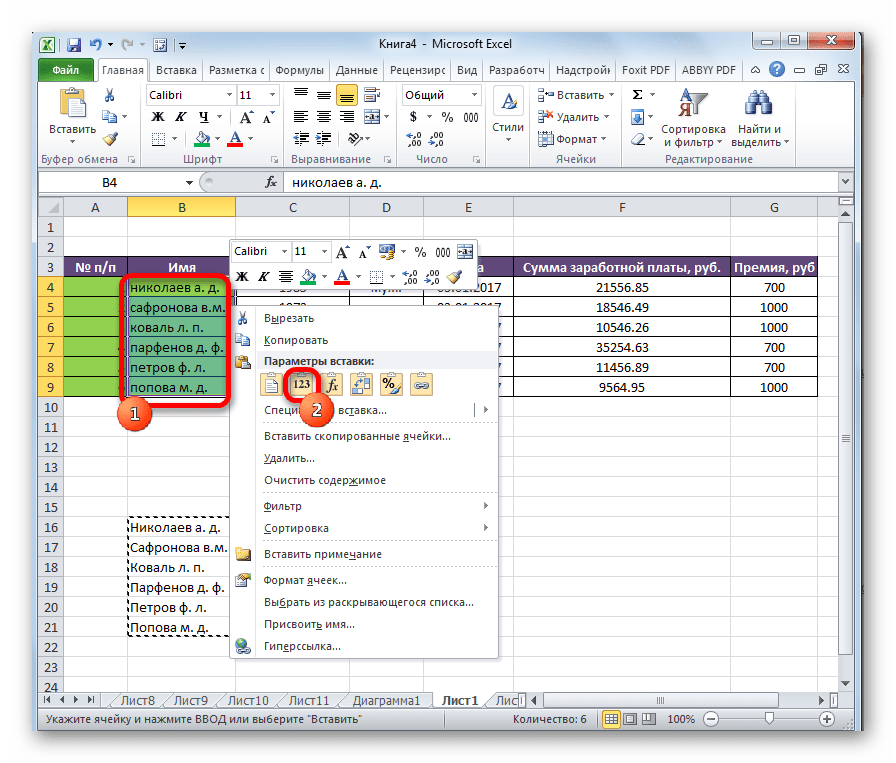This screenshot has width=896, height=763.
Task: Click the formula bar input field
Action: click(560, 183)
